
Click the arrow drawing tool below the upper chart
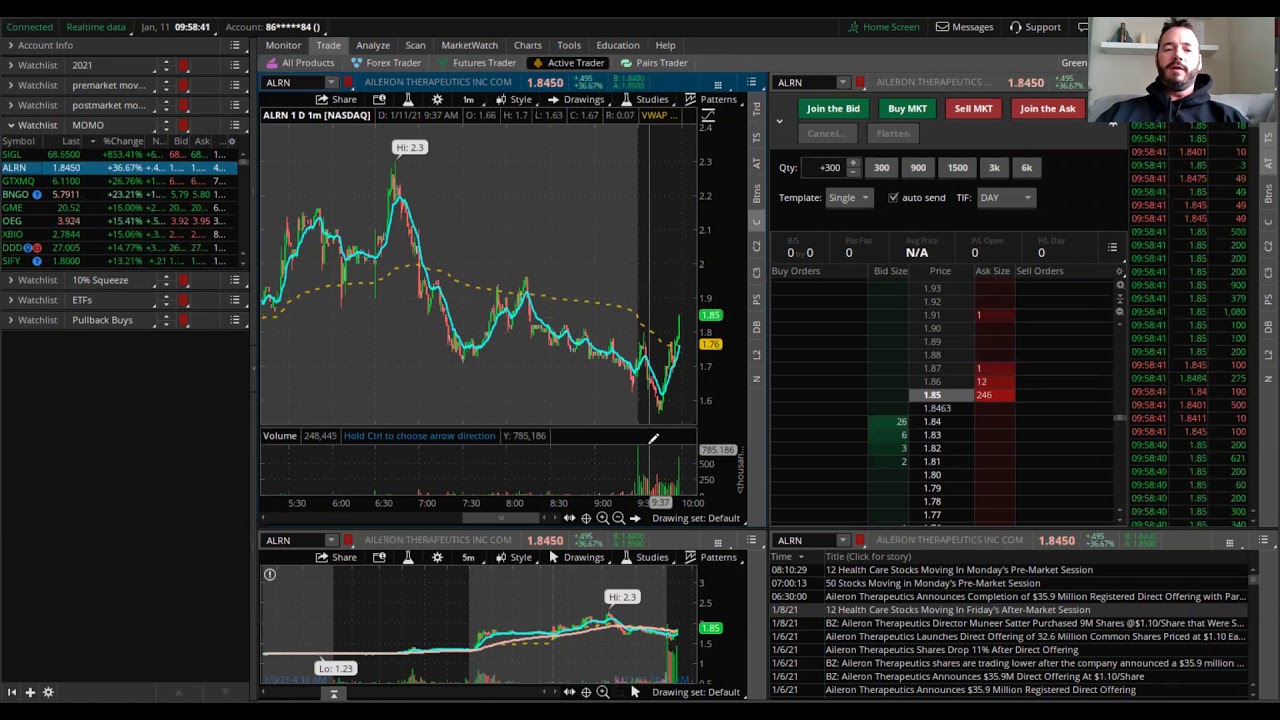pos(635,518)
